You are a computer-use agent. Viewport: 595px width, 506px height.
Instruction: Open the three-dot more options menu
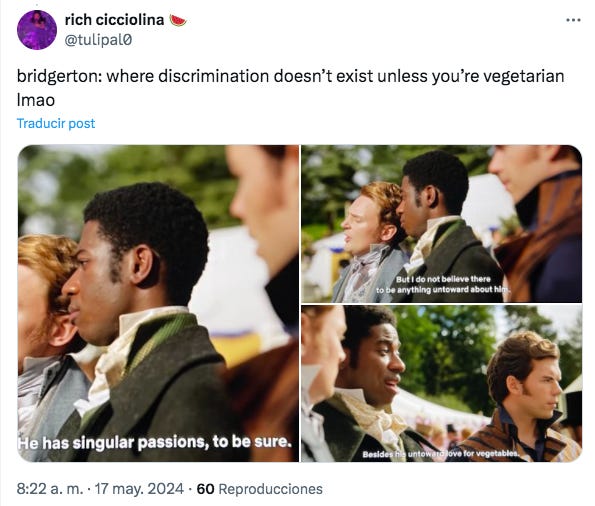pyautogui.click(x=573, y=20)
